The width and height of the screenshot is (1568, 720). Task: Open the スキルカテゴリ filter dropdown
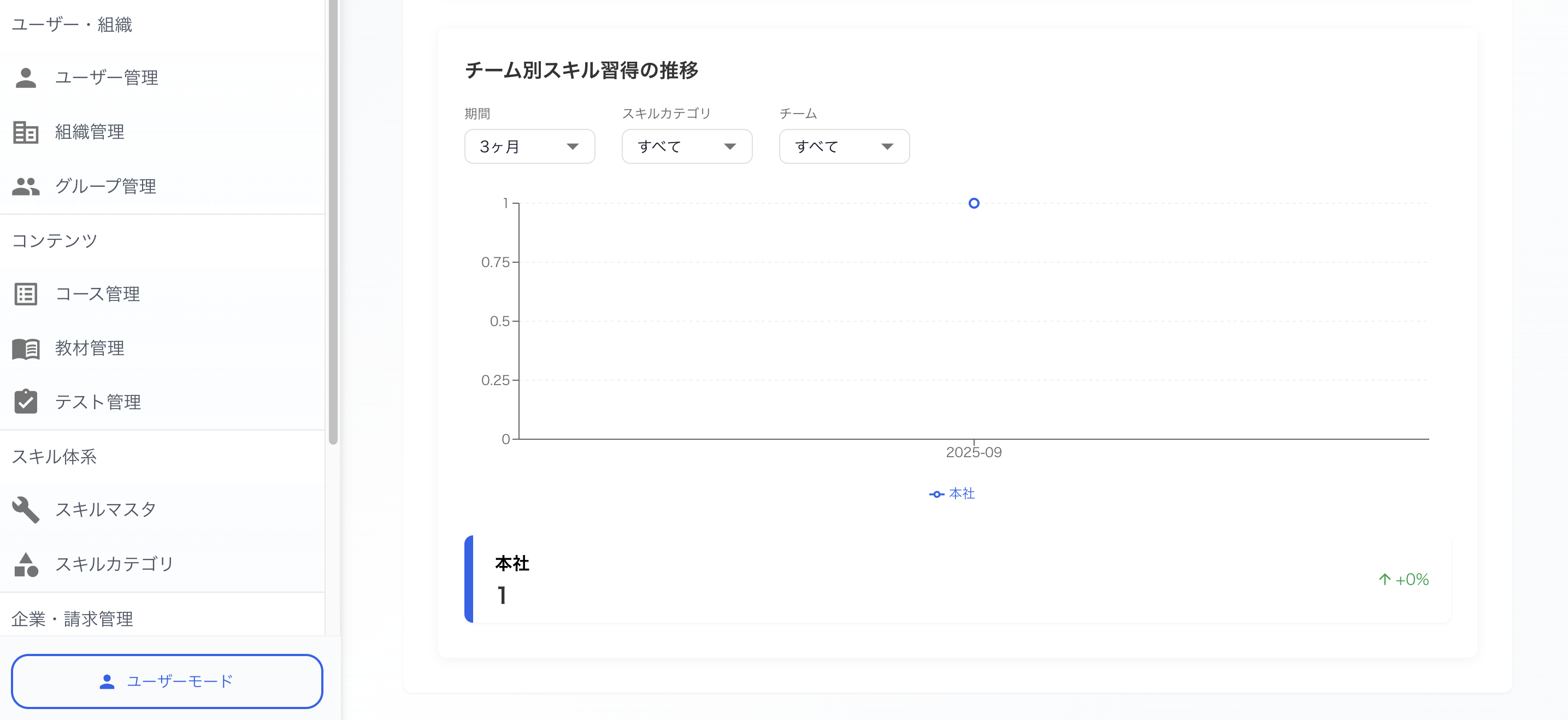[687, 146]
